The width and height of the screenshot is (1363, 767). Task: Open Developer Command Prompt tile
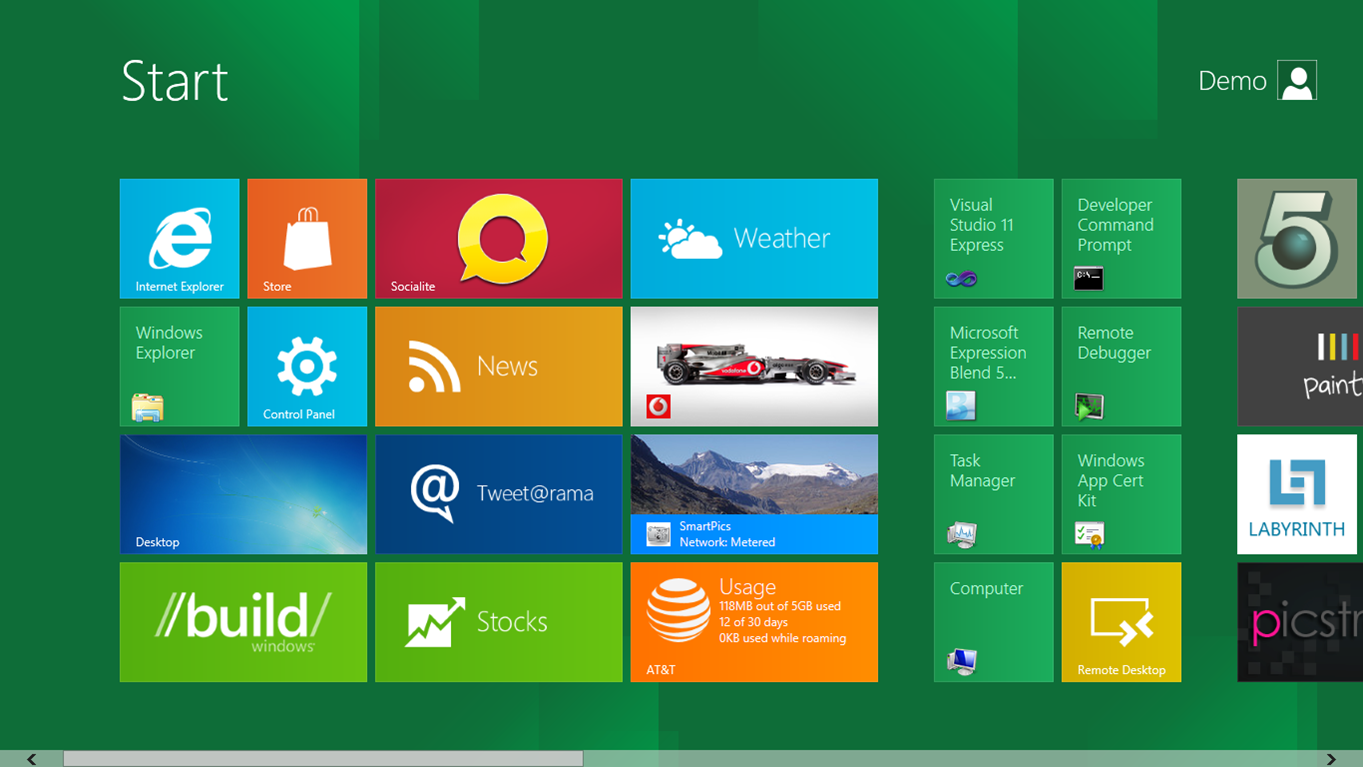[x=1121, y=239]
